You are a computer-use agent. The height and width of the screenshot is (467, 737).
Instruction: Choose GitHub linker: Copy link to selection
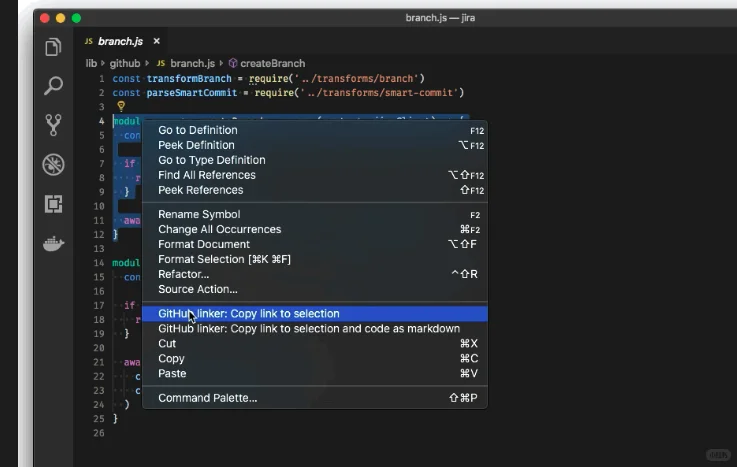tap(314, 314)
